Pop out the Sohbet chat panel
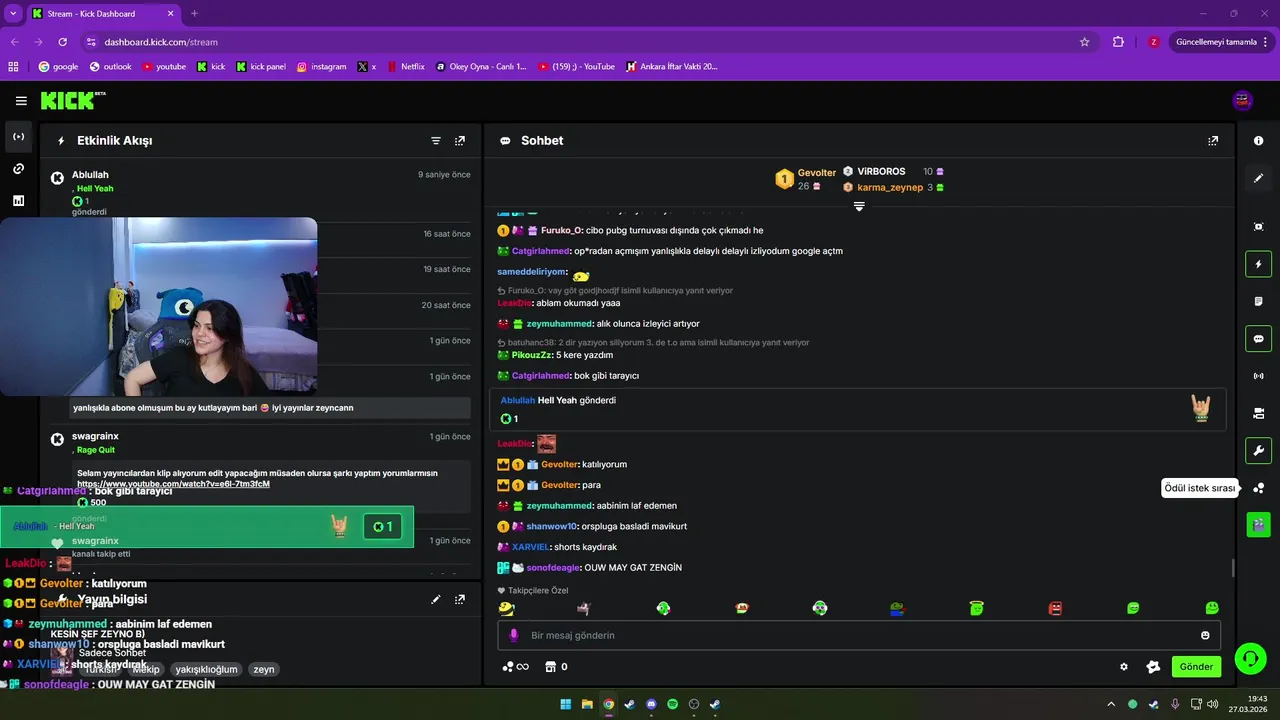 click(x=1213, y=141)
